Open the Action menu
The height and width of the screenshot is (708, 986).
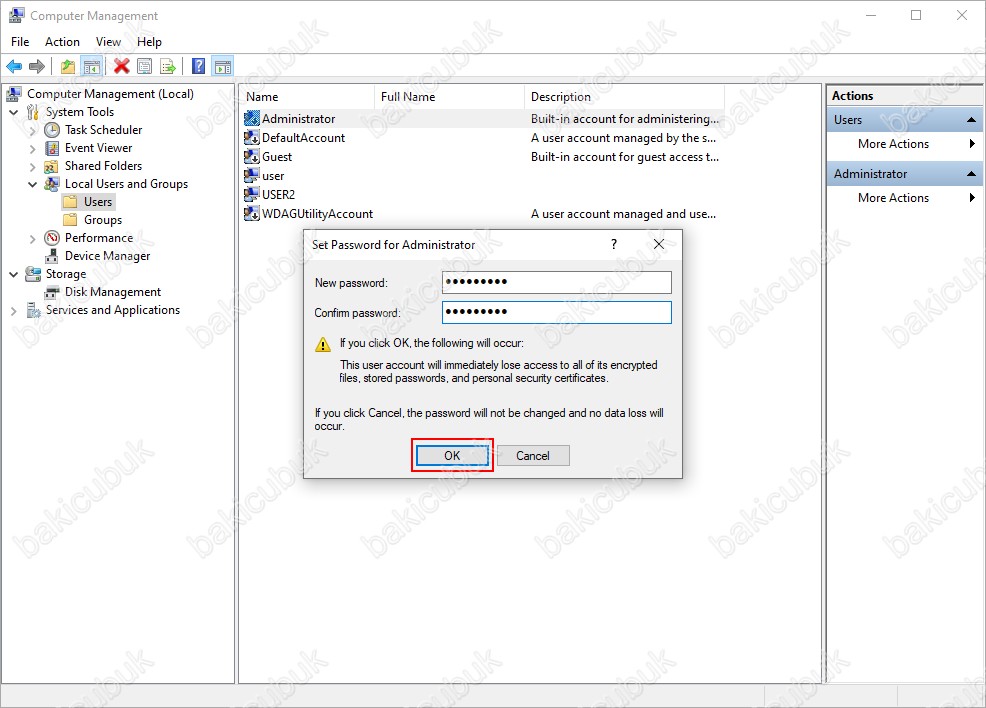[x=62, y=41]
